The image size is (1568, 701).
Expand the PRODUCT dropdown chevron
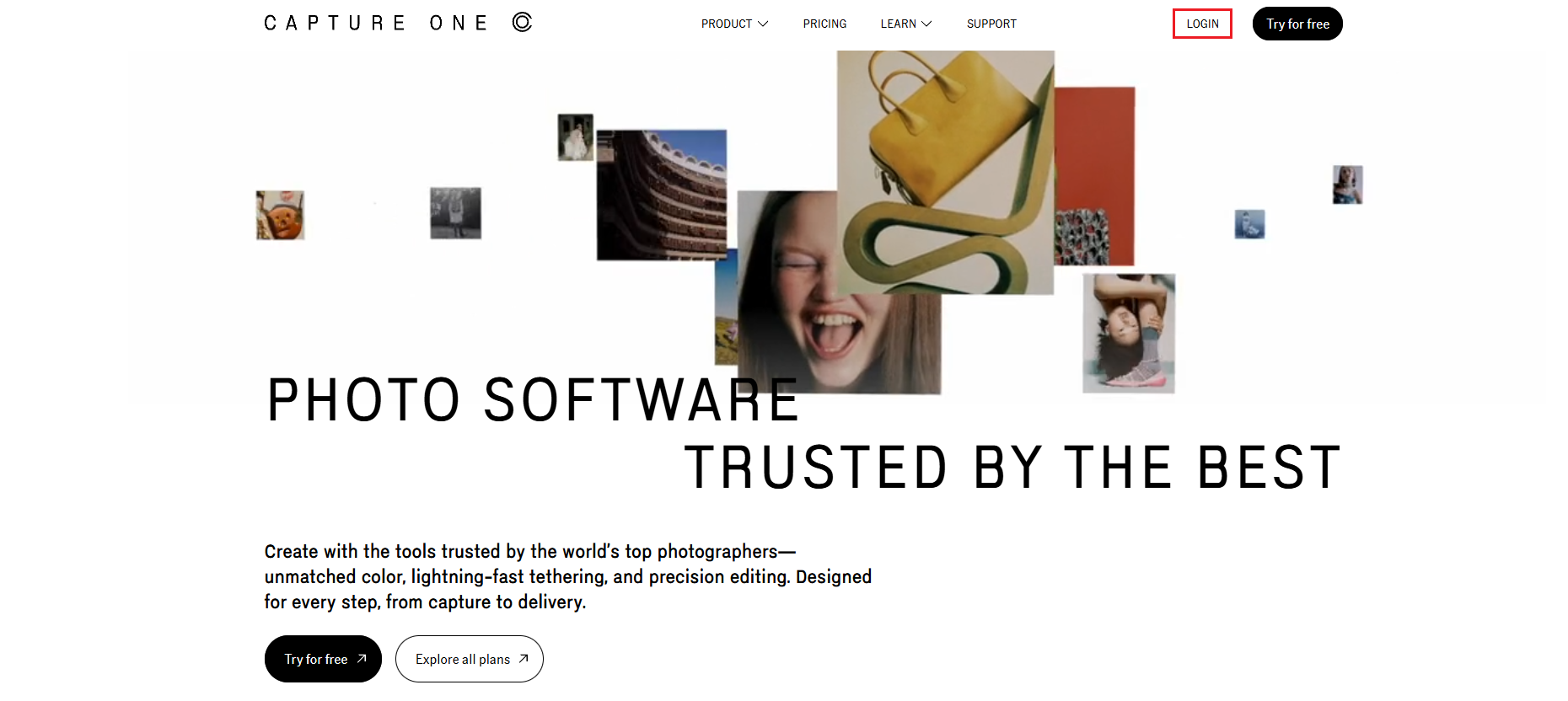pos(763,24)
